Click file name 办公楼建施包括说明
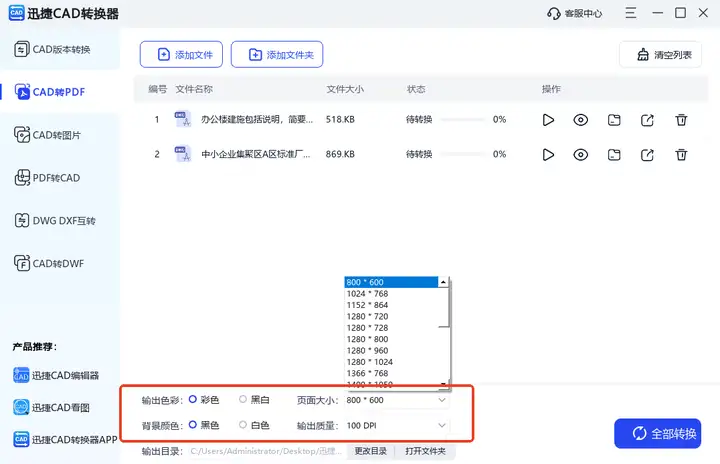 257,119
